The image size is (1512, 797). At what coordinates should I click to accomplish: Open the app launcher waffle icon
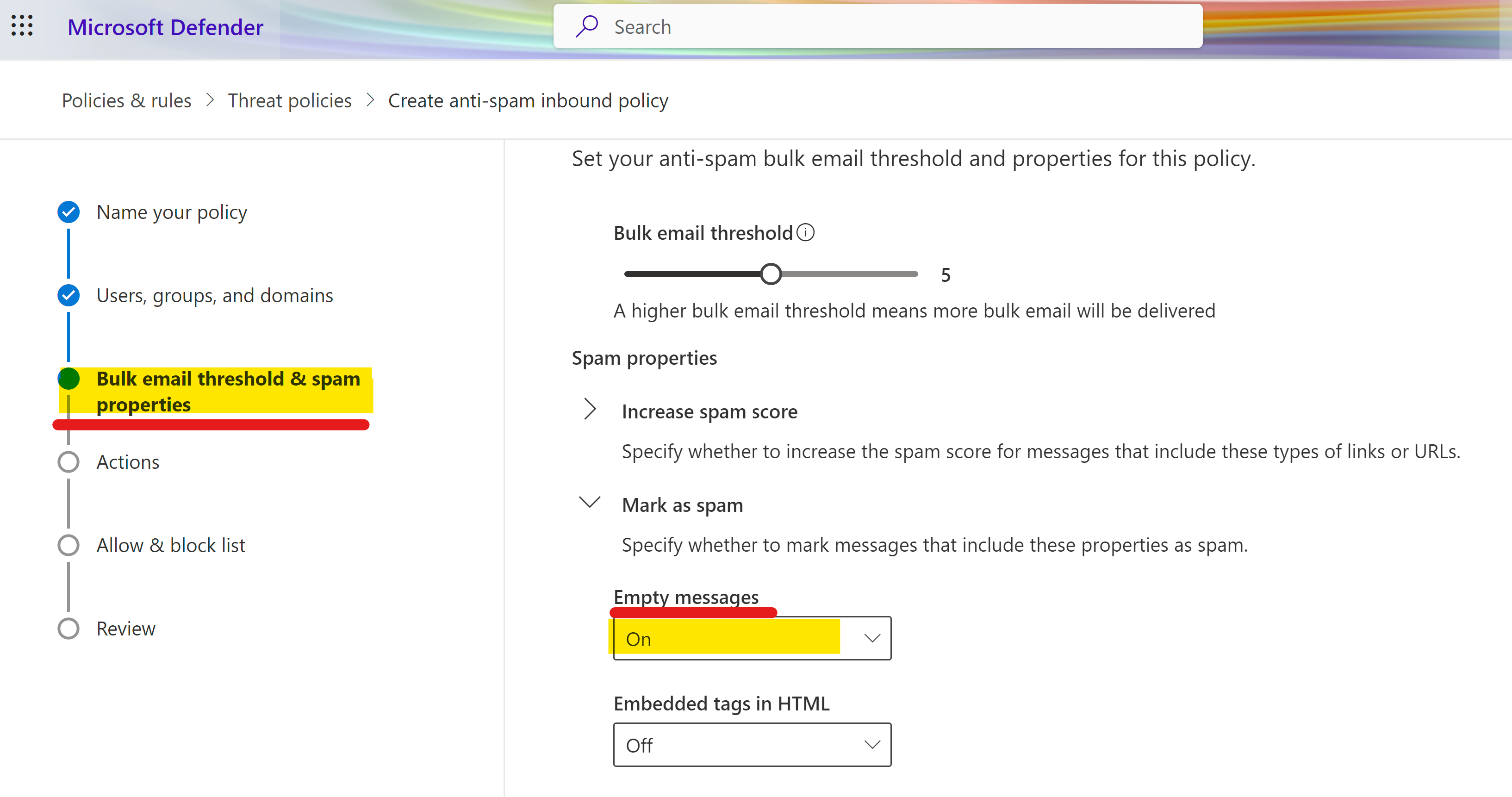(x=22, y=26)
